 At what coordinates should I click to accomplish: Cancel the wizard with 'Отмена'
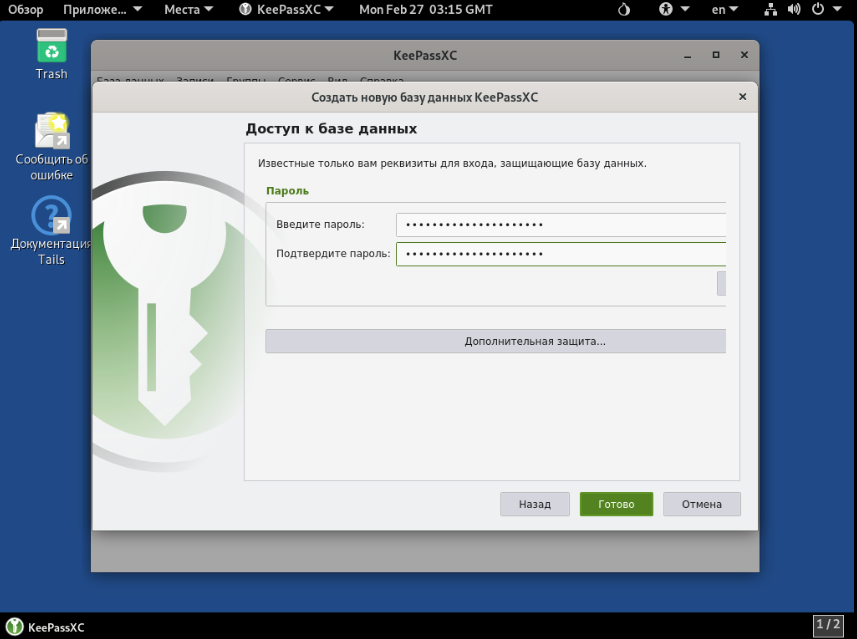coord(701,504)
